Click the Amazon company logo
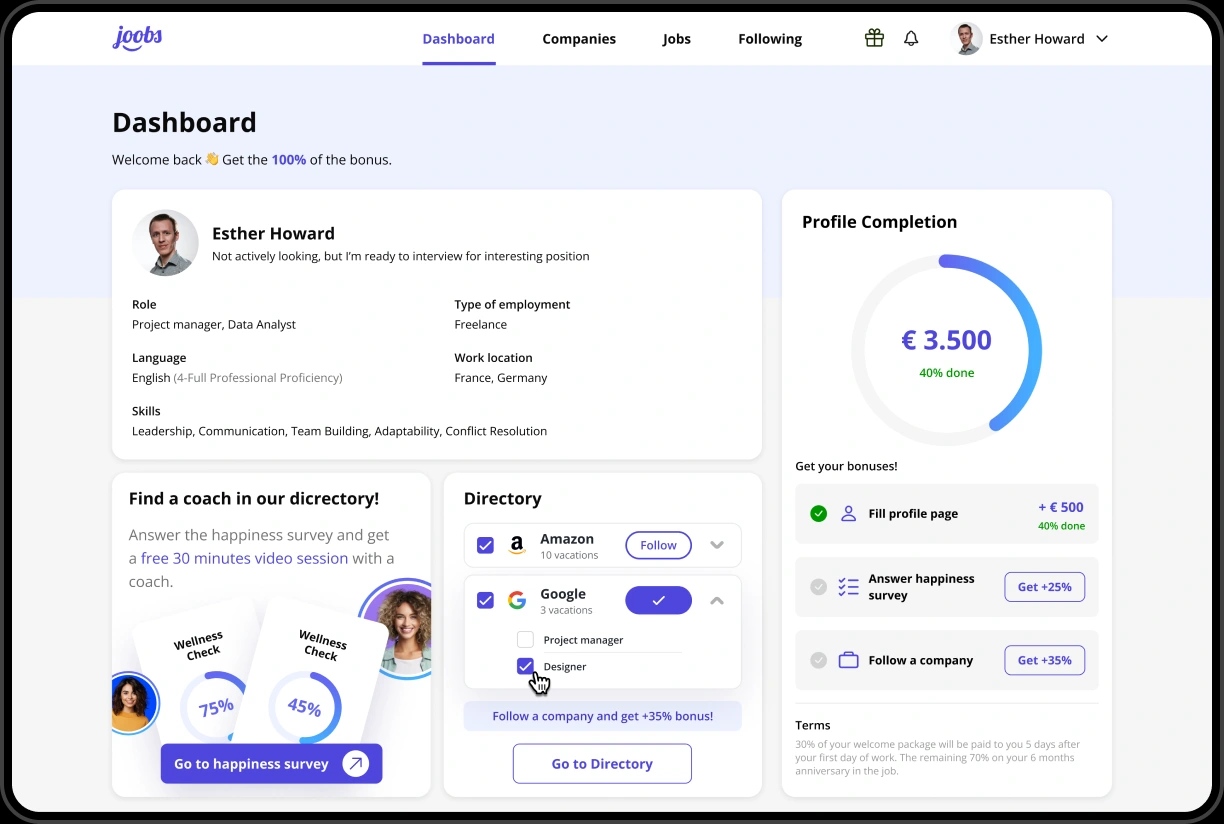The image size is (1224, 824). tap(517, 545)
